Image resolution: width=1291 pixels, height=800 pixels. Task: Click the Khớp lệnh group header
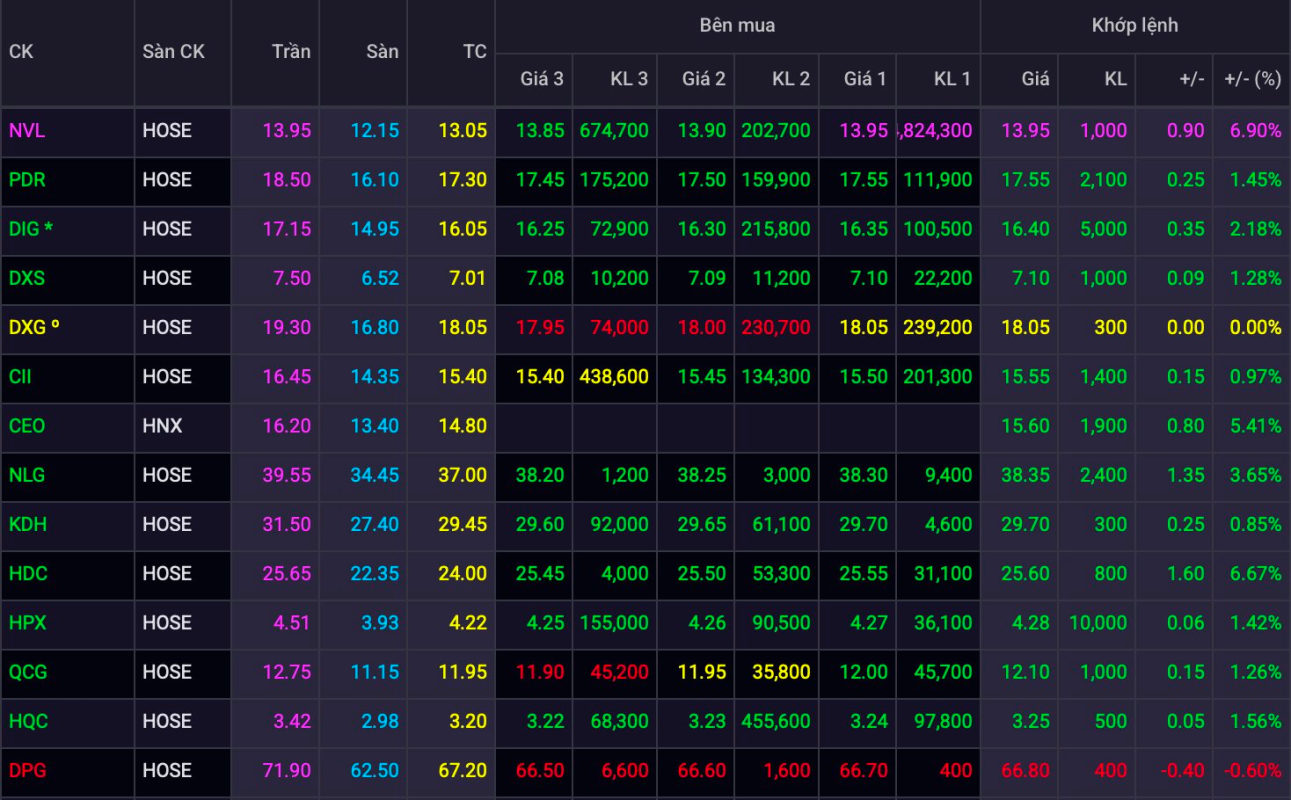tap(1135, 25)
